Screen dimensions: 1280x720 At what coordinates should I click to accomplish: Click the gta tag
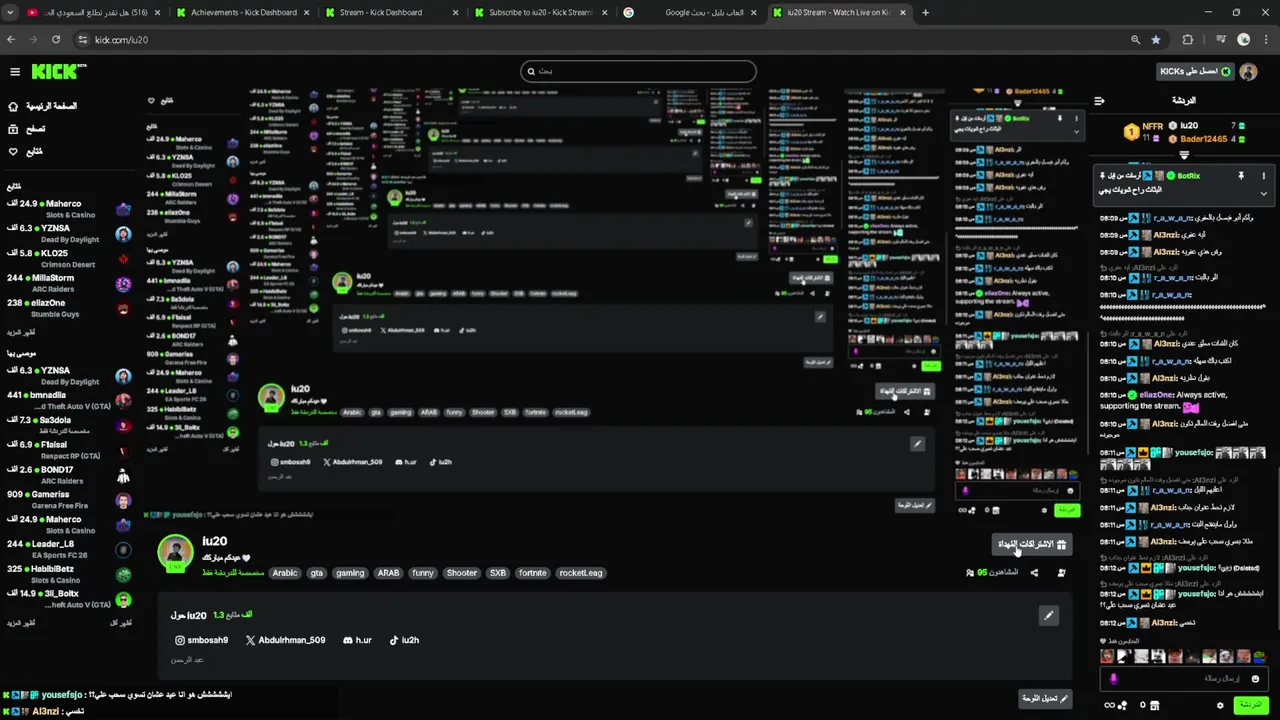(x=317, y=573)
